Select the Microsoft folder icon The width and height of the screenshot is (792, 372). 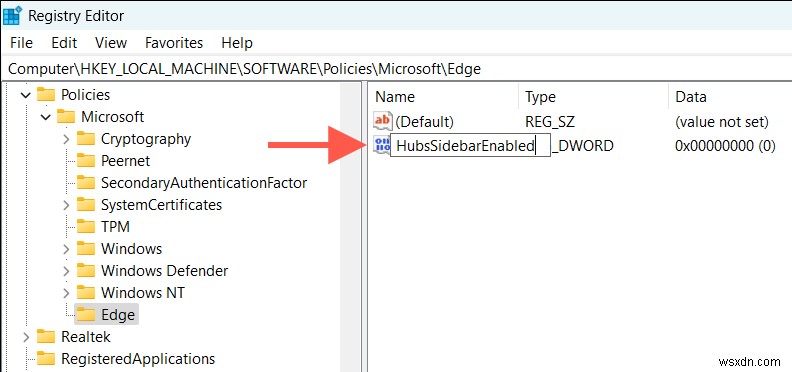tap(66, 117)
